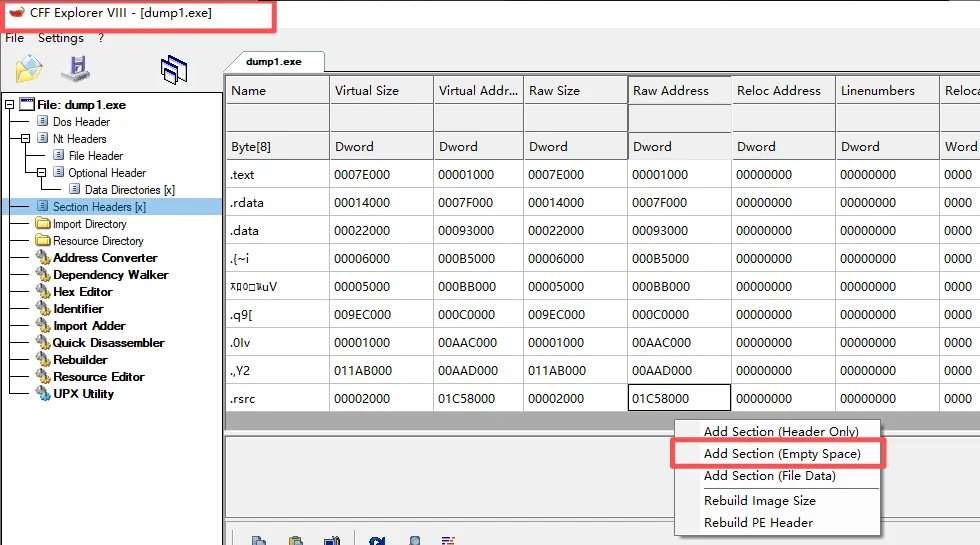Open the ? help menu
Viewport: 980px width, 545px height.
[101, 38]
